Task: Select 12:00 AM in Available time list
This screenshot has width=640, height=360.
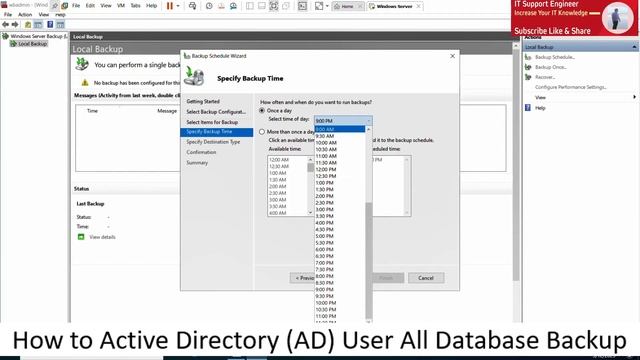Action: 279,160
